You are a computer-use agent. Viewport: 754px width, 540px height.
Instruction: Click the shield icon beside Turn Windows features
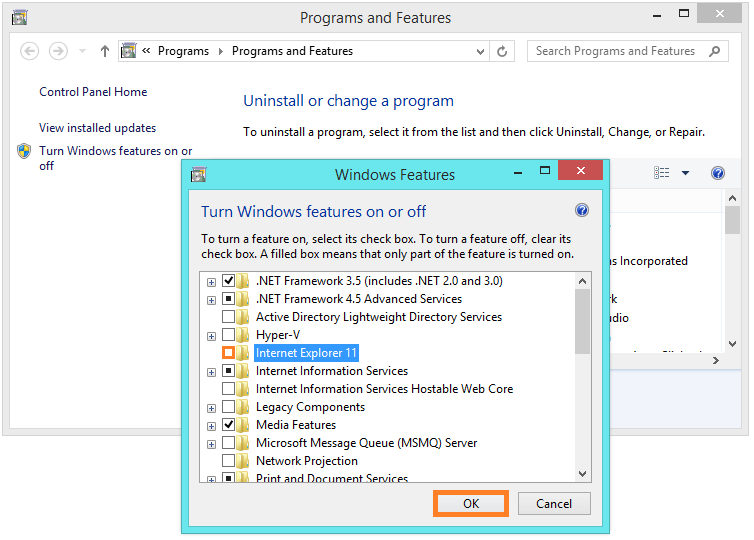(24, 151)
